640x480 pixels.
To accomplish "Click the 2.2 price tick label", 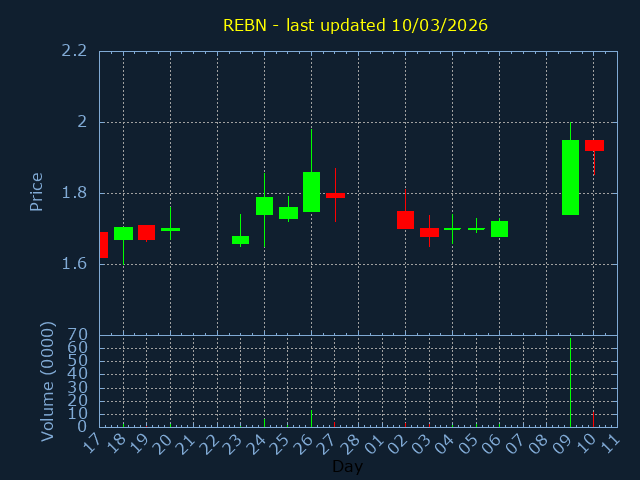I will (x=73, y=51).
